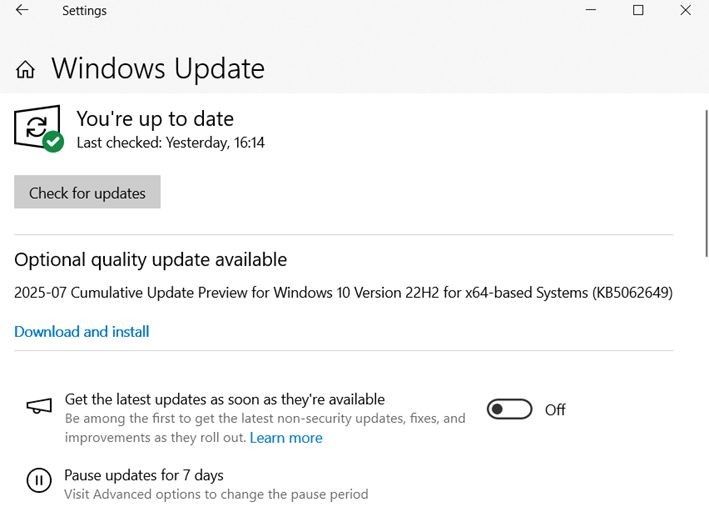
Task: Enable get latest updates toggle switch
Action: click(509, 409)
